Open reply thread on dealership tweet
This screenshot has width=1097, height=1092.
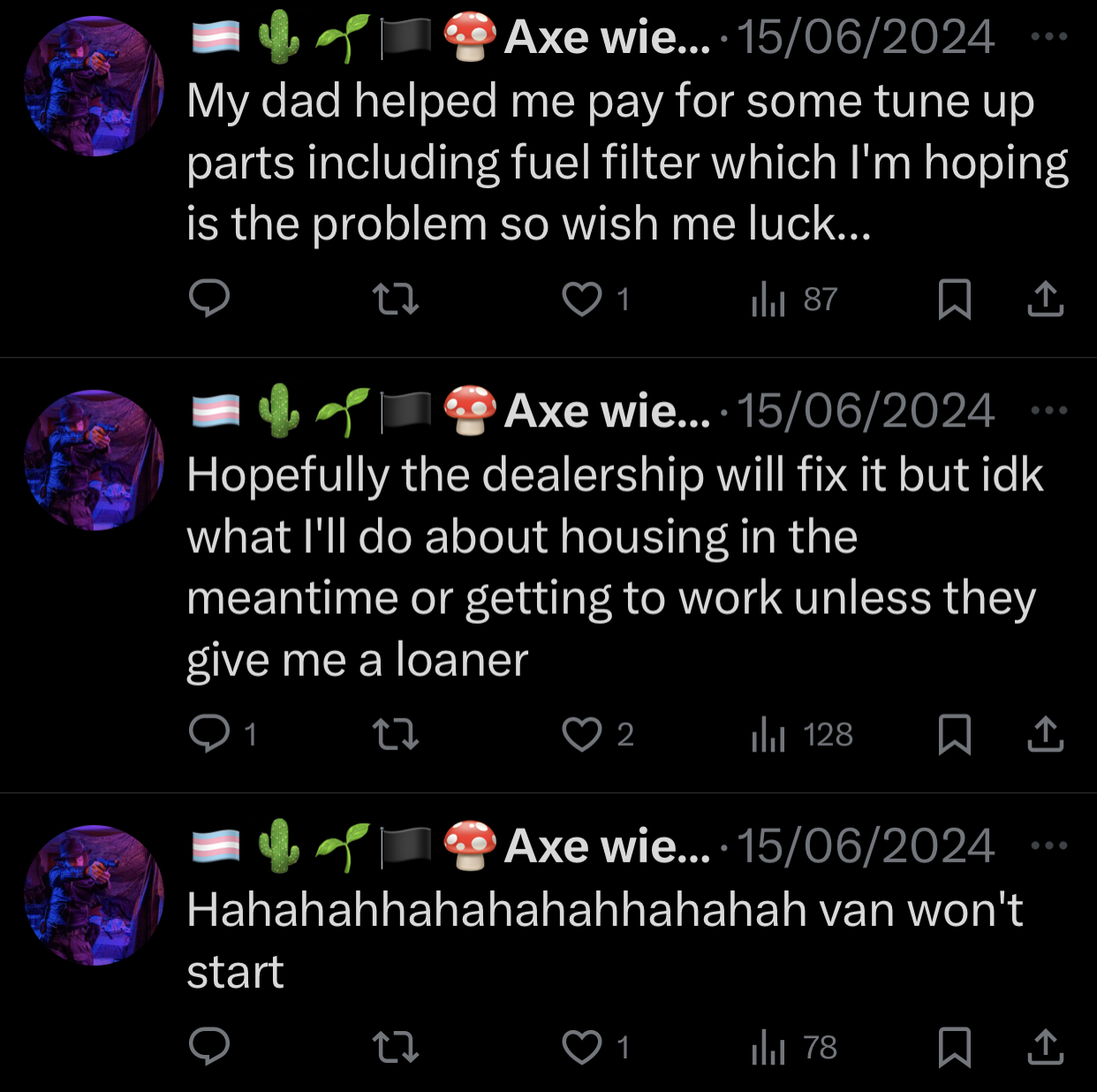click(223, 733)
